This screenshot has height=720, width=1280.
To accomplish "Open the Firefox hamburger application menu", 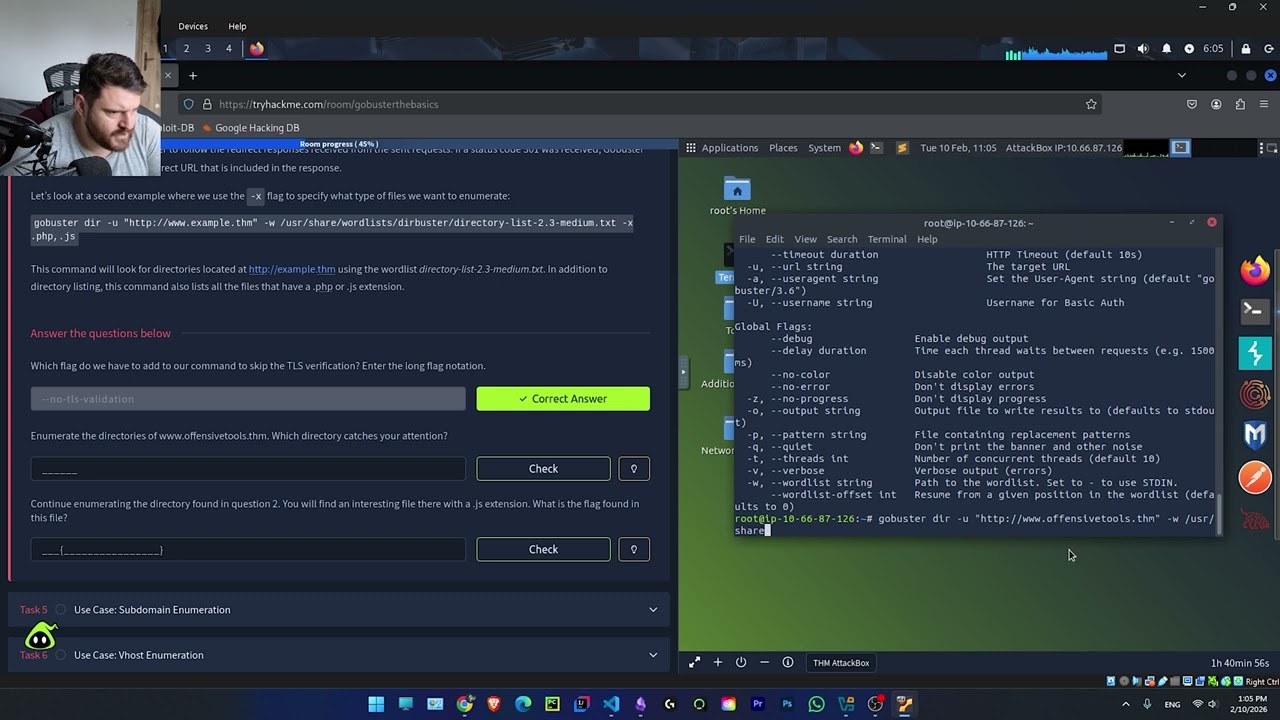I will point(1265,104).
